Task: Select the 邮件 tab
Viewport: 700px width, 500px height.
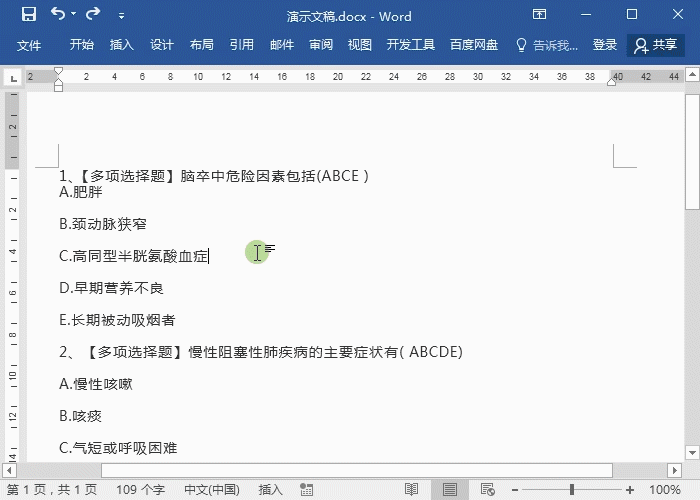Action: tap(282, 45)
